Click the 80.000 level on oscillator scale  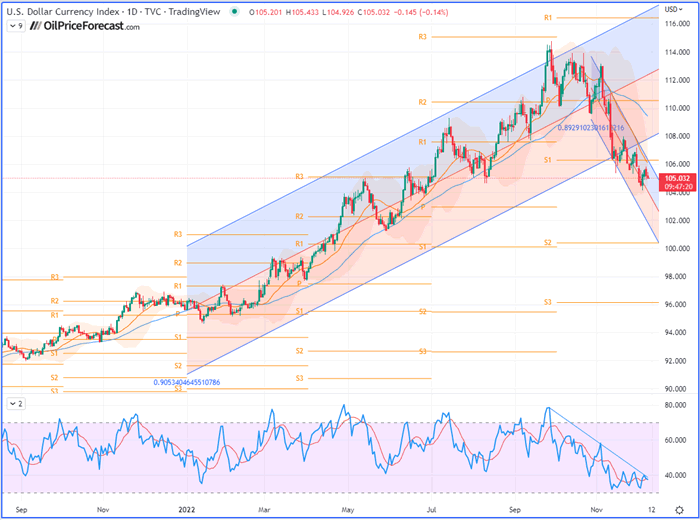coord(677,405)
